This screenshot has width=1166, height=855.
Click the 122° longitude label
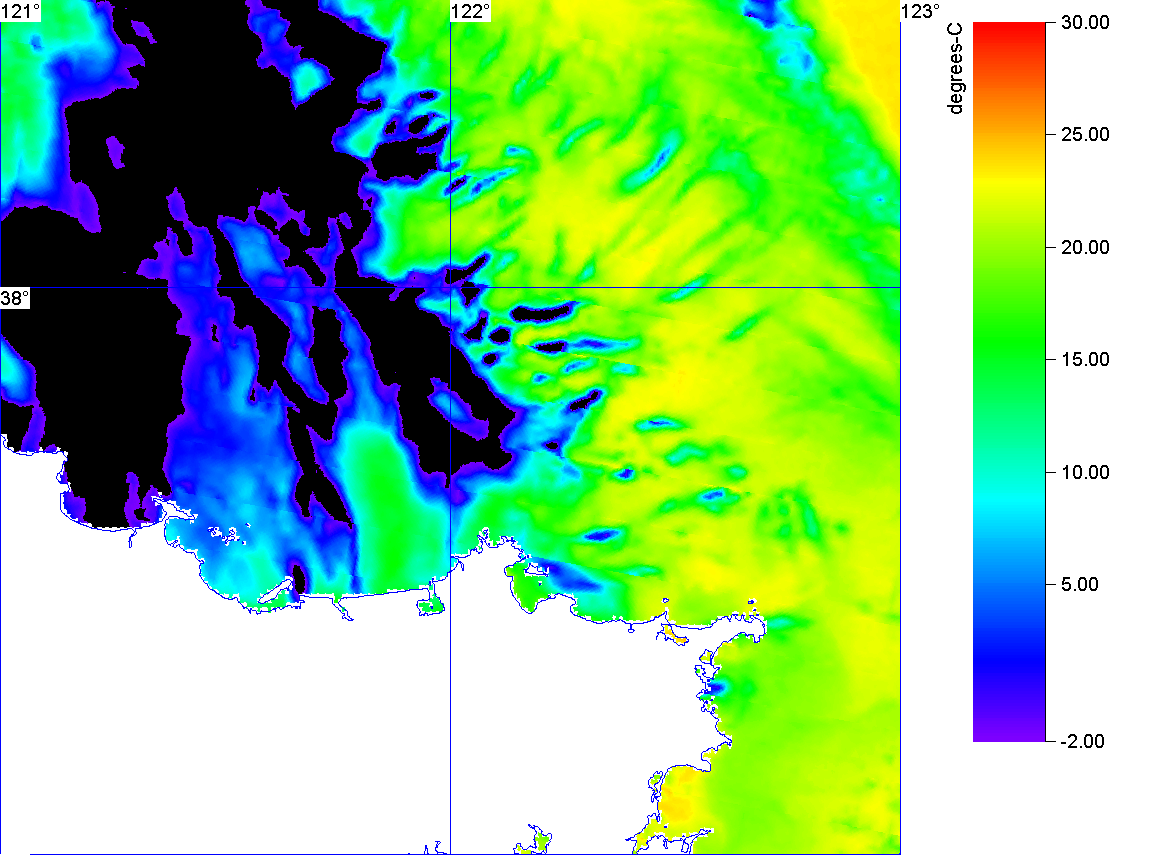point(471,11)
